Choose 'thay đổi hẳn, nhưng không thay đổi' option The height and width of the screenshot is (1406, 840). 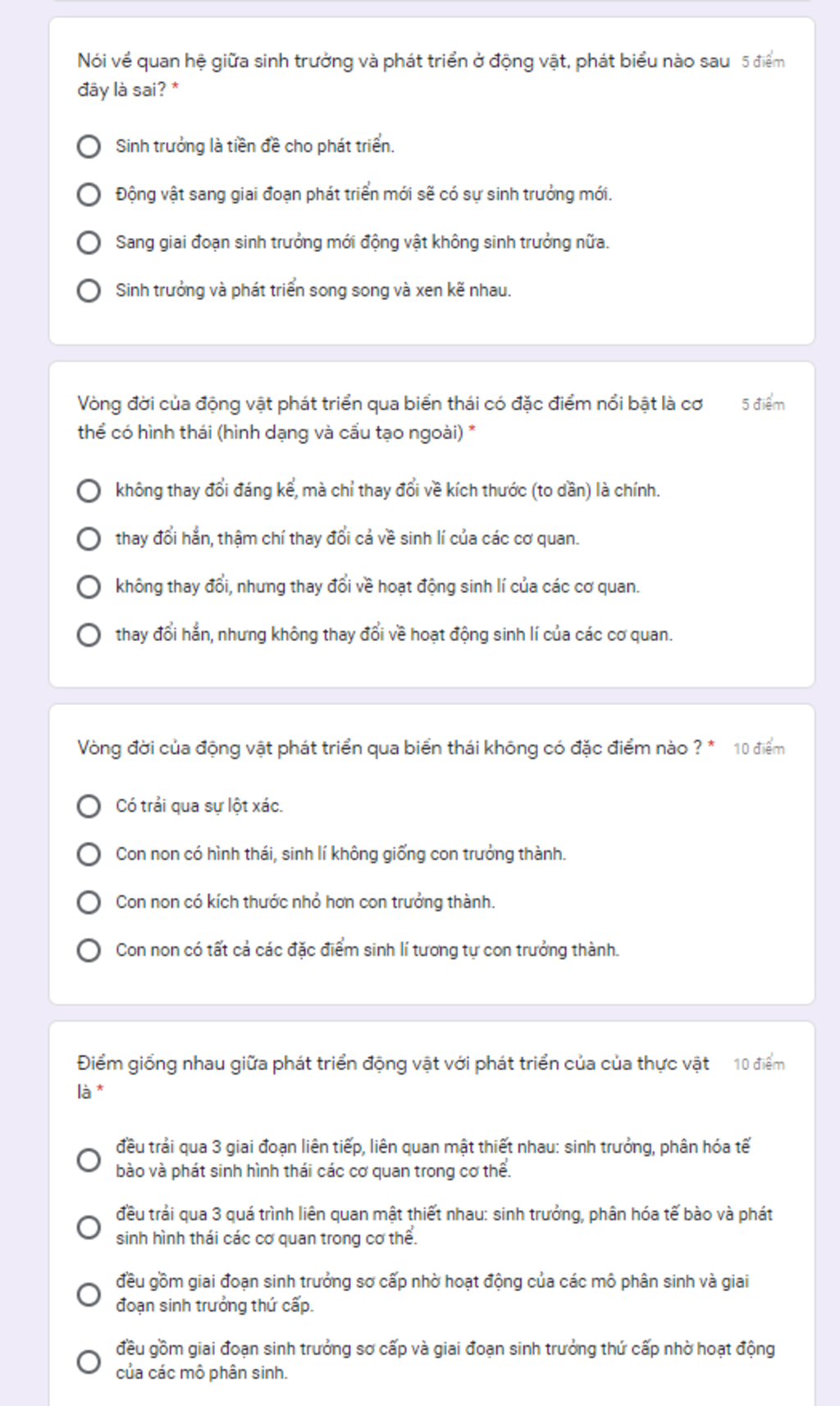(x=89, y=635)
